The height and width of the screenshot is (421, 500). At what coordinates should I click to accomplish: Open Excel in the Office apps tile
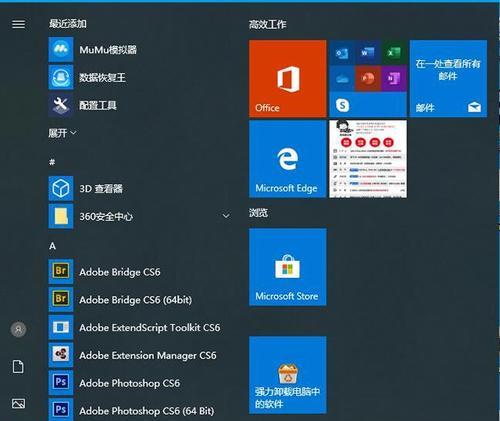[x=394, y=53]
